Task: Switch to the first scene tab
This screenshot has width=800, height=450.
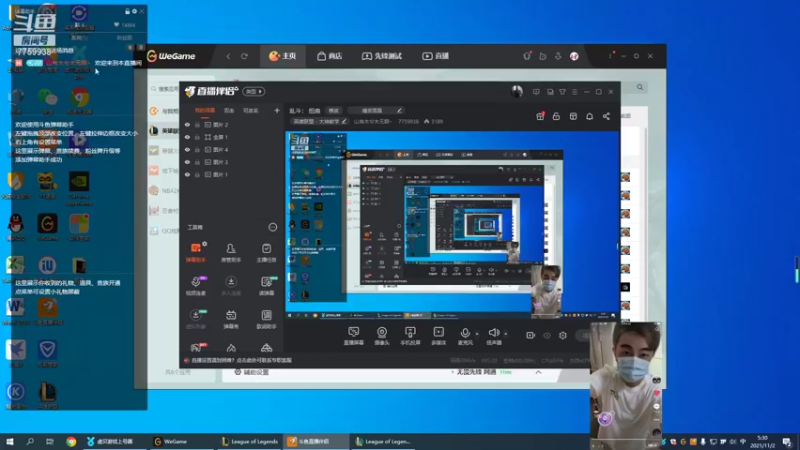Action: tap(205, 110)
